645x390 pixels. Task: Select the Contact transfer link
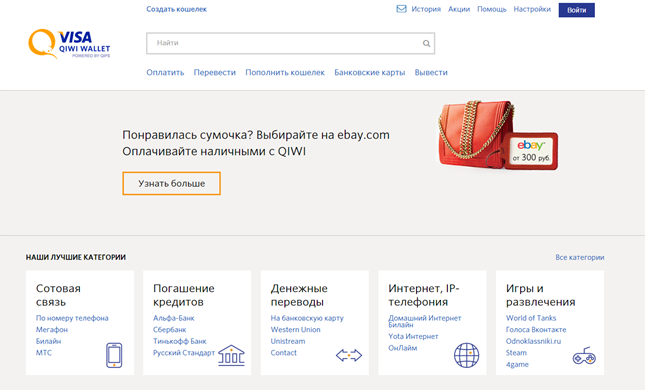click(283, 353)
